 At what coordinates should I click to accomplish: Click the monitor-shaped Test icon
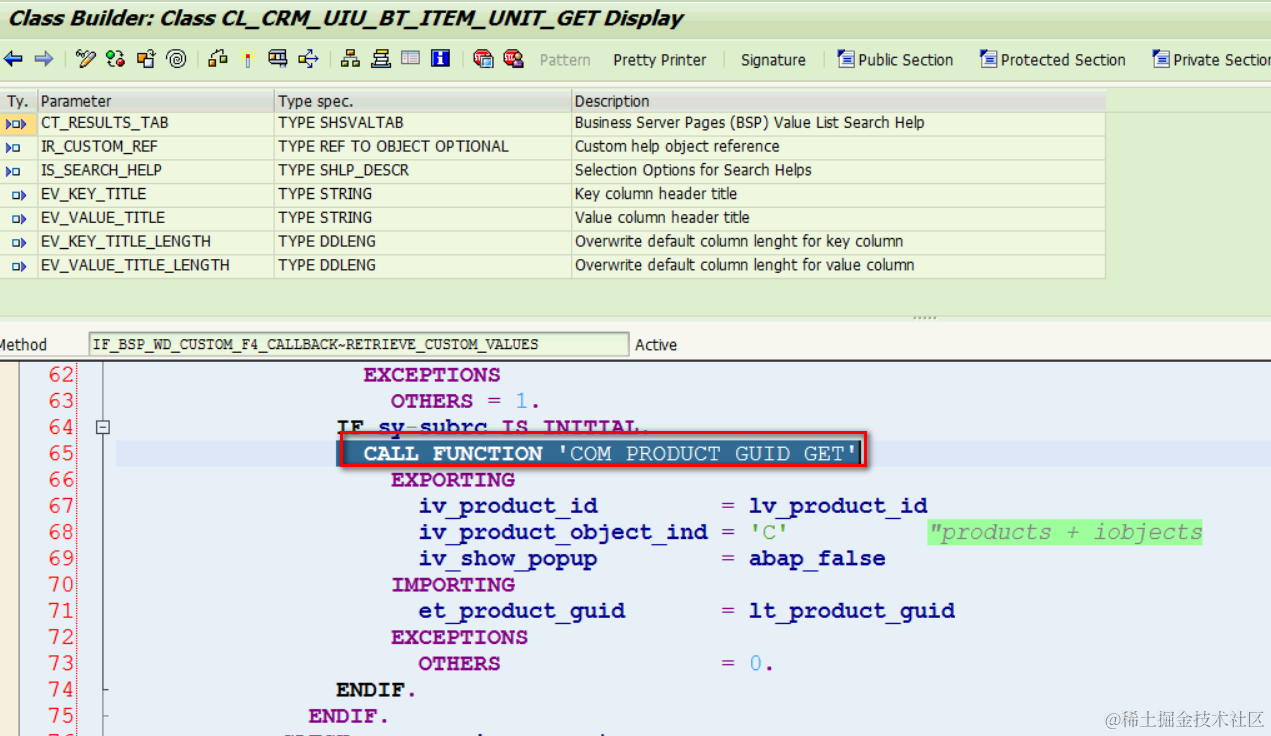click(278, 59)
